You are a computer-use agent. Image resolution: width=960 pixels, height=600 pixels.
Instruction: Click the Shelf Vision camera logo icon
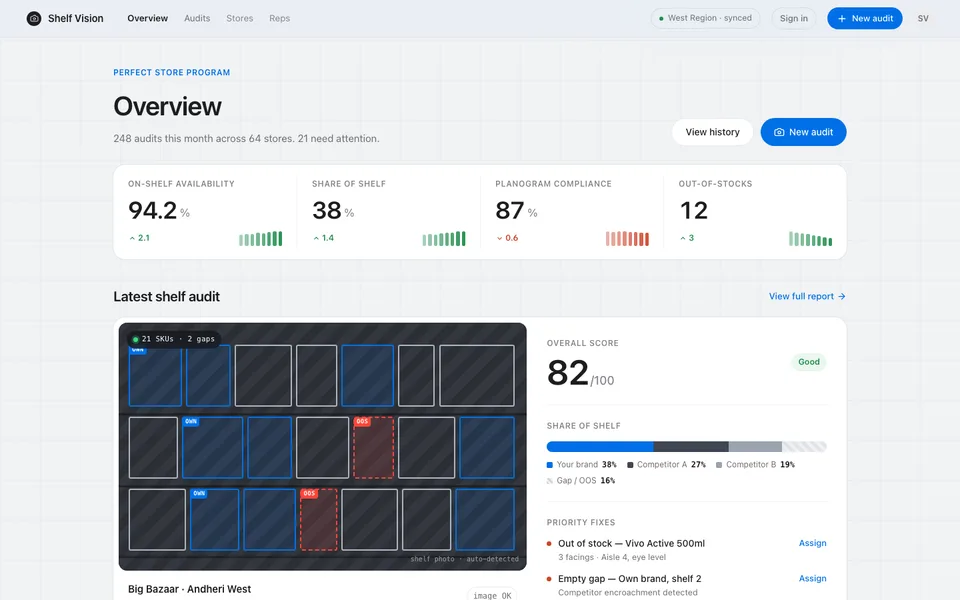coord(34,18)
